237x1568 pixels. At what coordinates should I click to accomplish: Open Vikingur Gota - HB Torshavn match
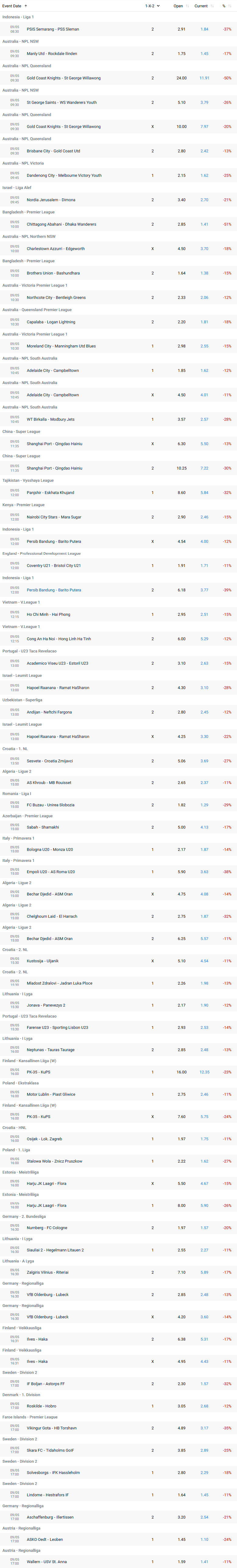[52, 1428]
